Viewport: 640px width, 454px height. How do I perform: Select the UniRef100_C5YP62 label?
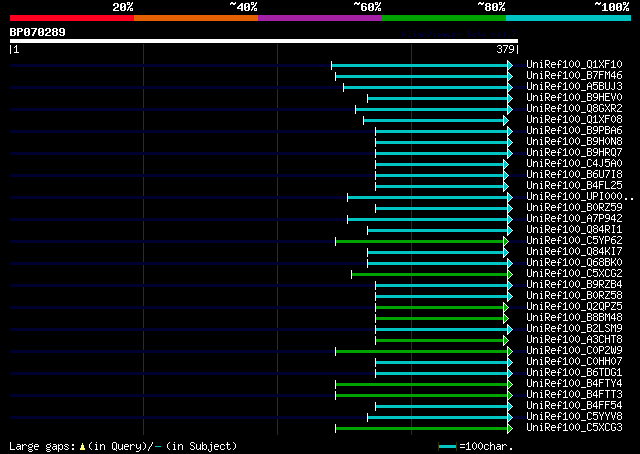(574, 241)
